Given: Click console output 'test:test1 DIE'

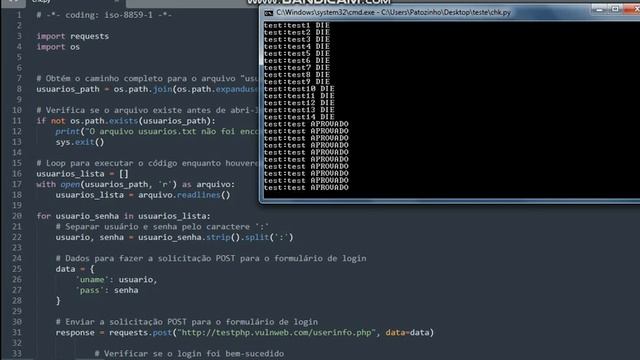Looking at the screenshot, I should pos(297,26).
